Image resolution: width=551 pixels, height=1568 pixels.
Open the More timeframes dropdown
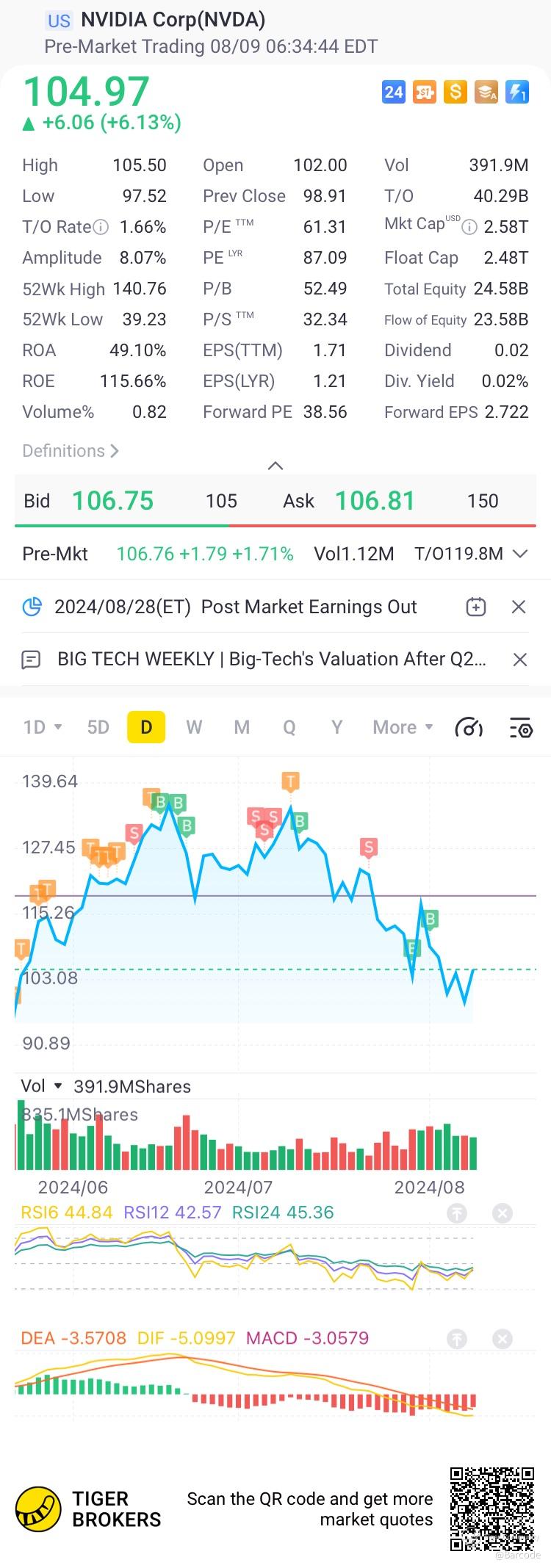tap(403, 727)
